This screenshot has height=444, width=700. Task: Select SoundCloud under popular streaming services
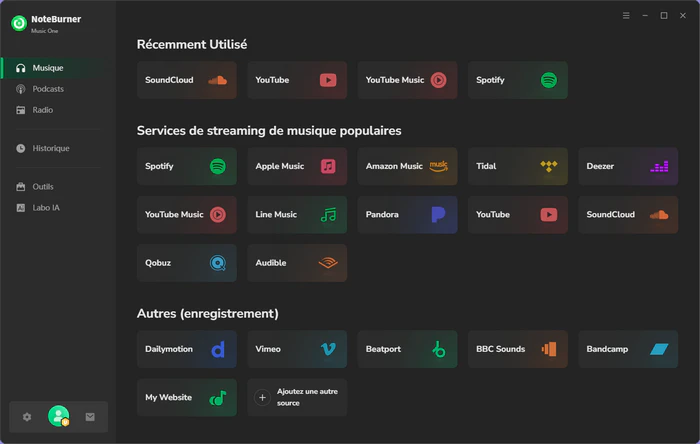point(628,215)
